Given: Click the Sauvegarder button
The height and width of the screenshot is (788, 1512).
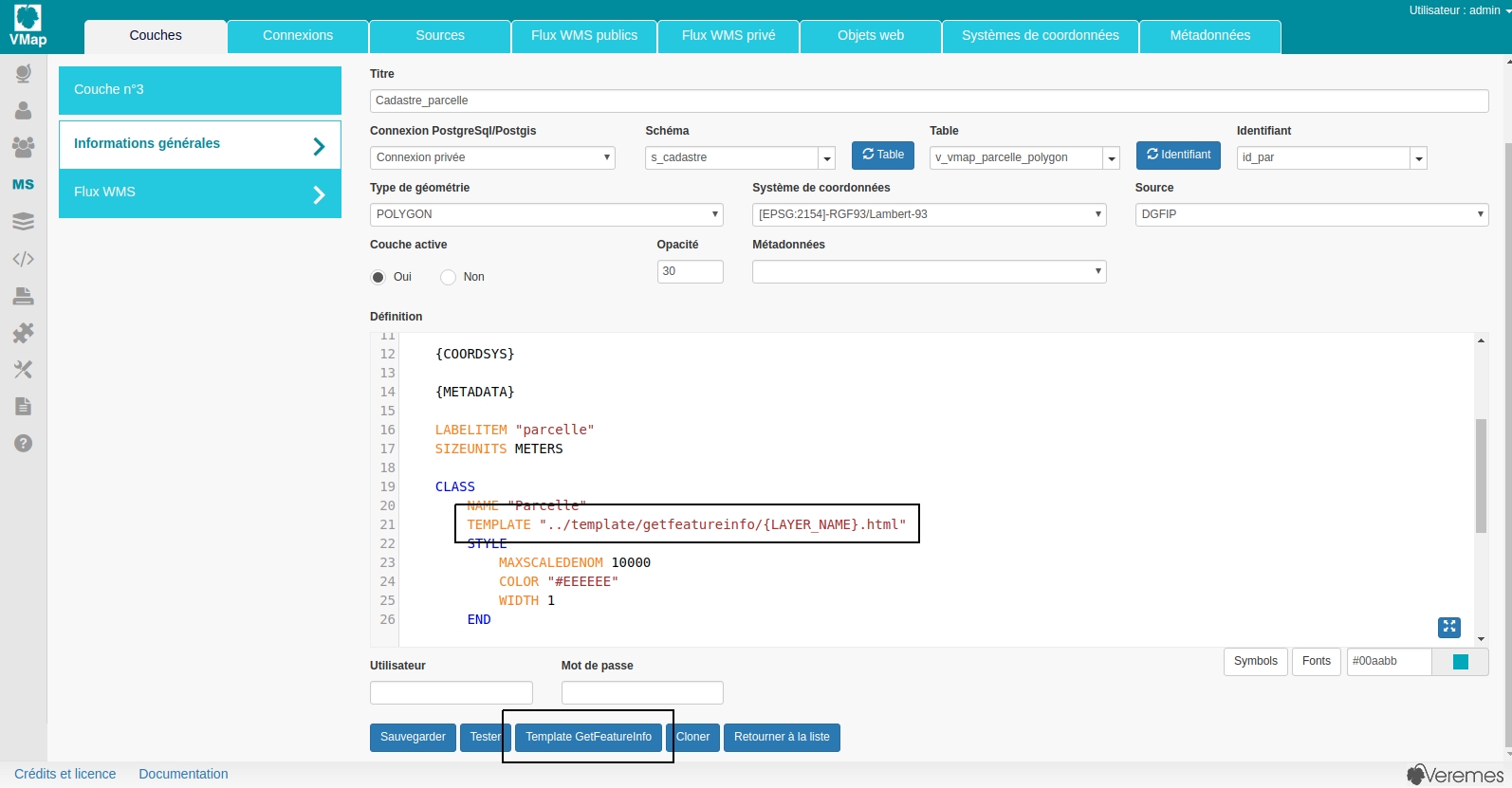Looking at the screenshot, I should tap(413, 738).
